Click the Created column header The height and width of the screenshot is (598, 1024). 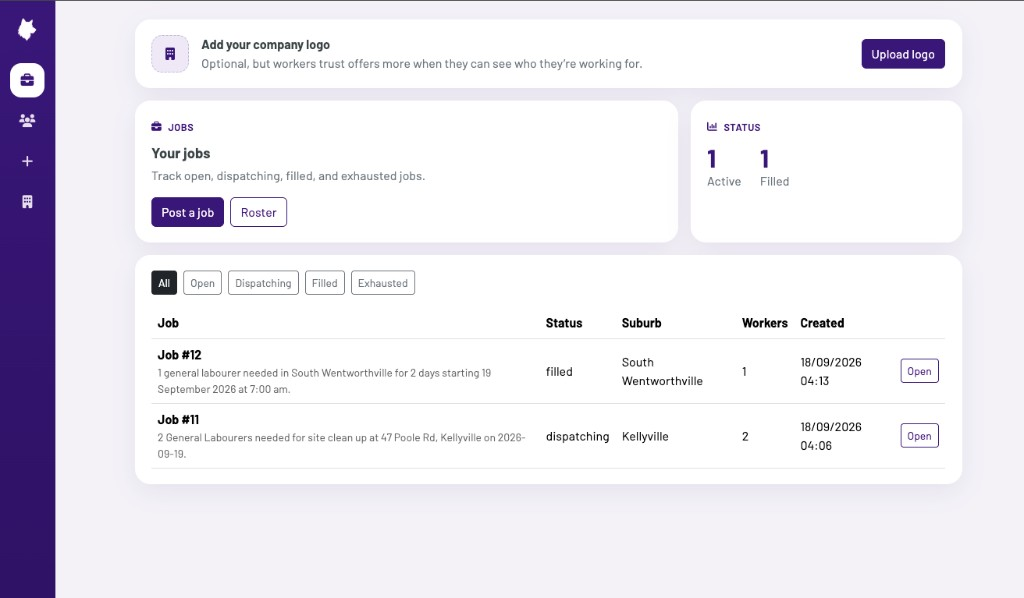pos(822,323)
